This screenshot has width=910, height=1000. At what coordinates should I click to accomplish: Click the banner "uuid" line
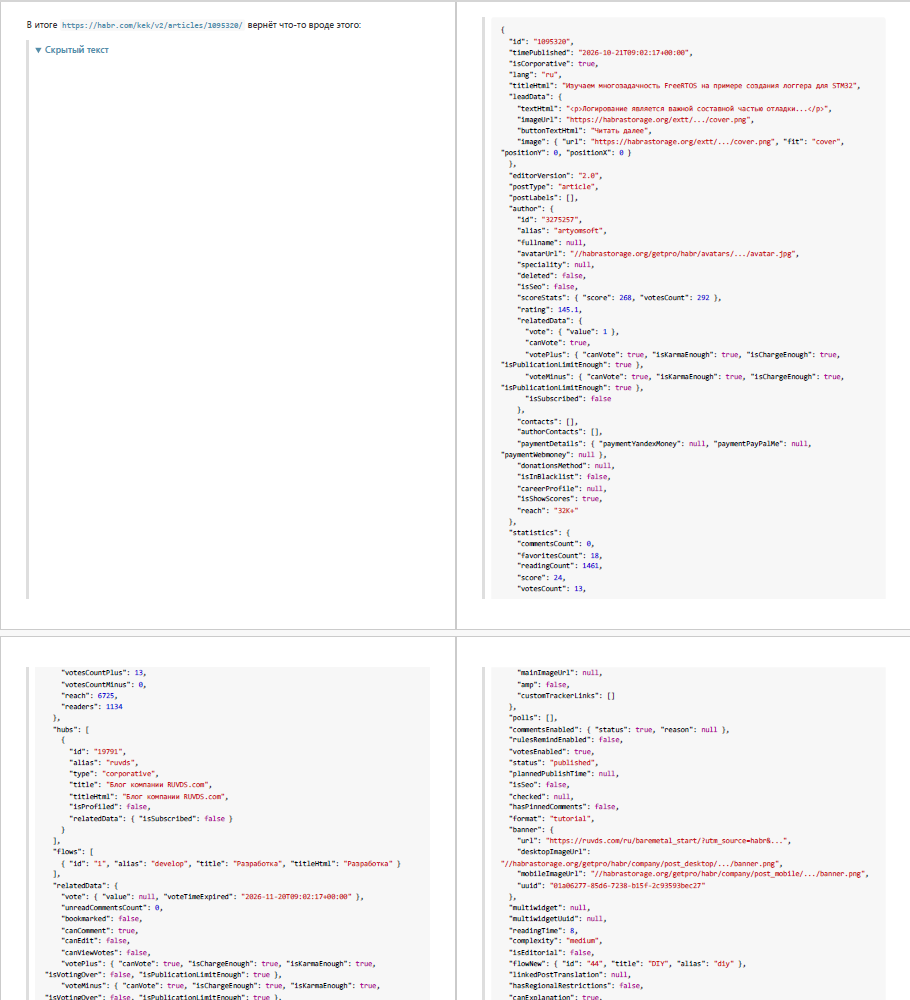(x=611, y=886)
